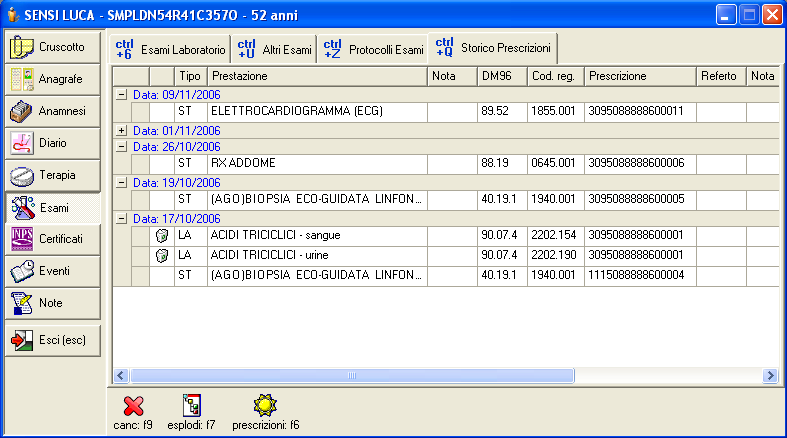
Task: Expand the Data: 01/11/2006 group
Action: [x=122, y=130]
